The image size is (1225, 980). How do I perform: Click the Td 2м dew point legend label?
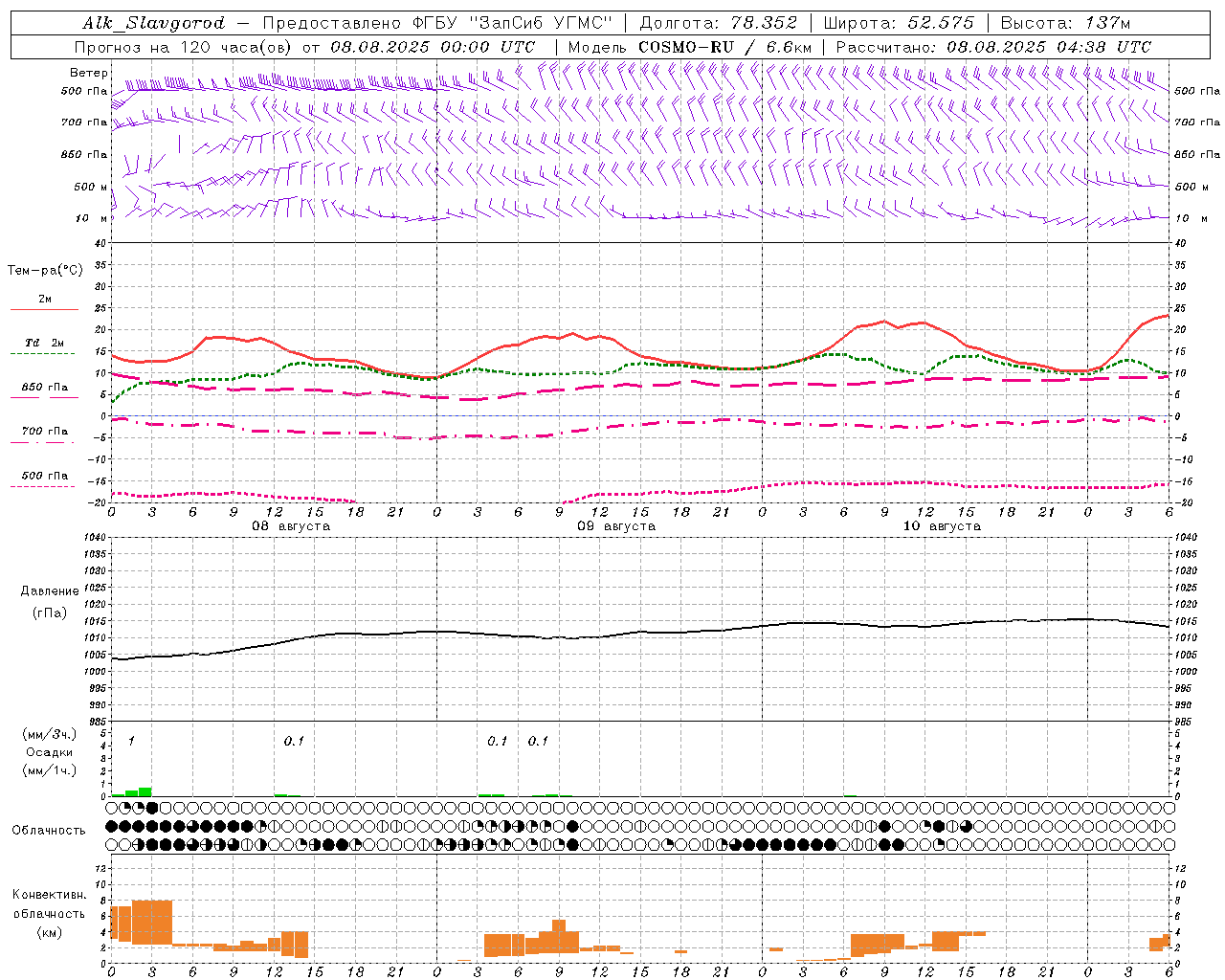click(x=45, y=343)
